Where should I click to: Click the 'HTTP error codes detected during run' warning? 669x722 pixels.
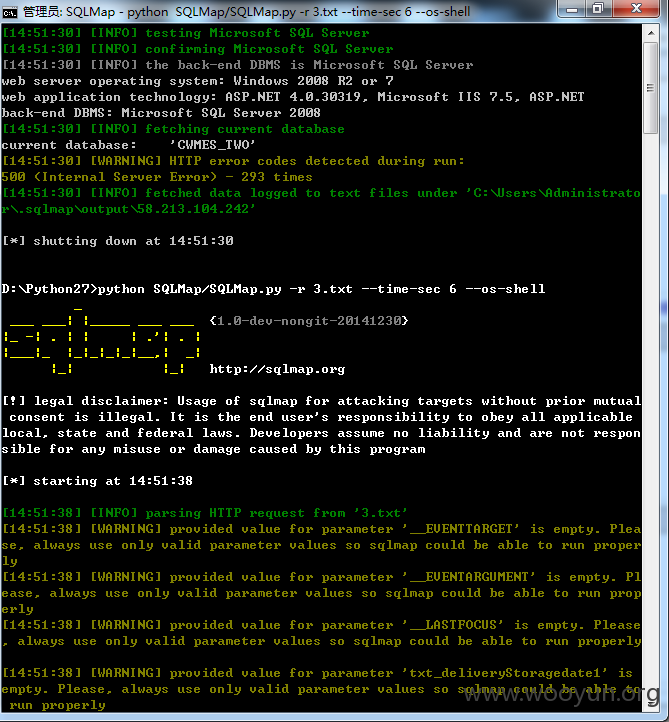pyautogui.click(x=233, y=161)
